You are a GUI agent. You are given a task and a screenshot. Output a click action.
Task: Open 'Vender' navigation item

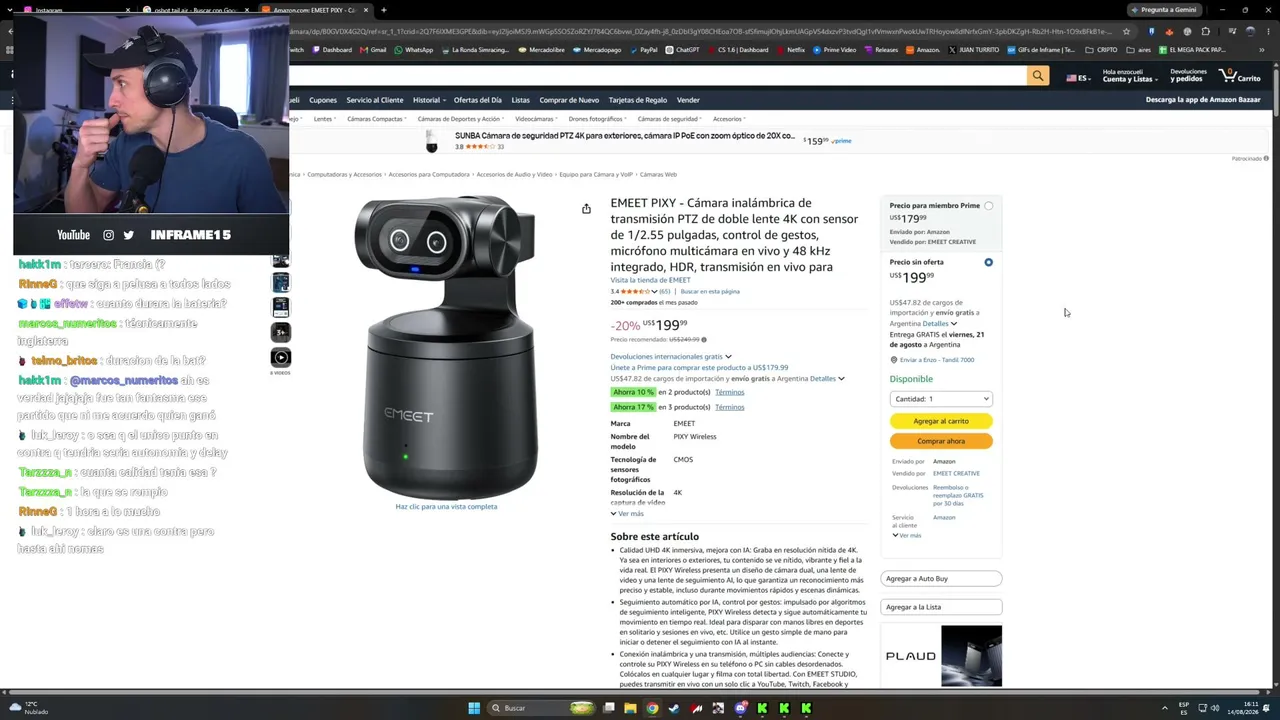coord(688,100)
